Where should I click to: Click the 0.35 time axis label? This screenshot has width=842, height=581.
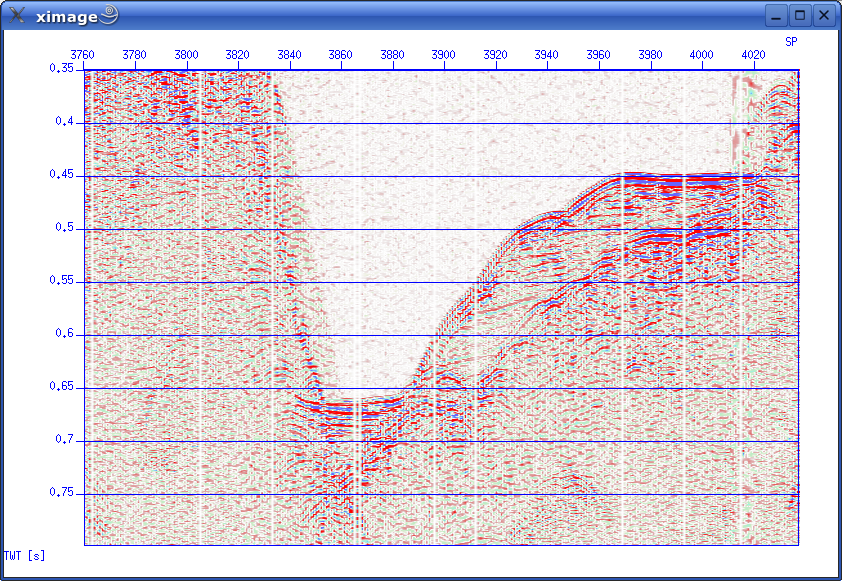coord(62,68)
